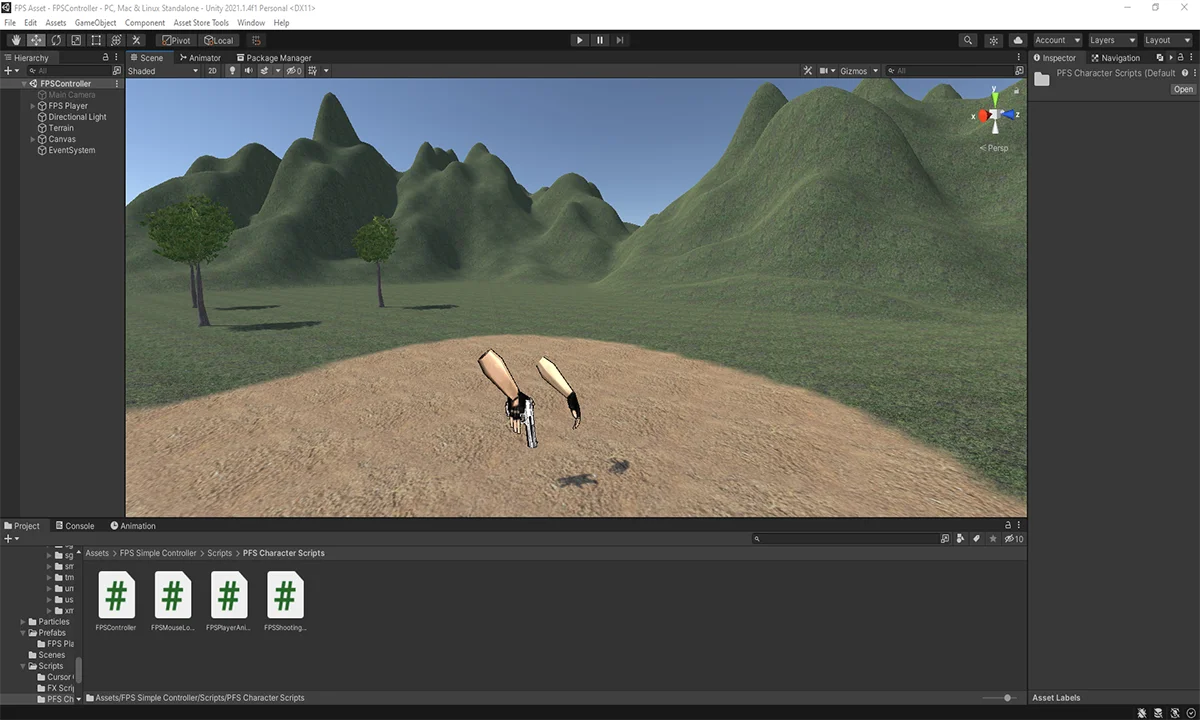1200x720 pixels.
Task: Click the bug debug icon in status bar
Action: click(x=1142, y=713)
